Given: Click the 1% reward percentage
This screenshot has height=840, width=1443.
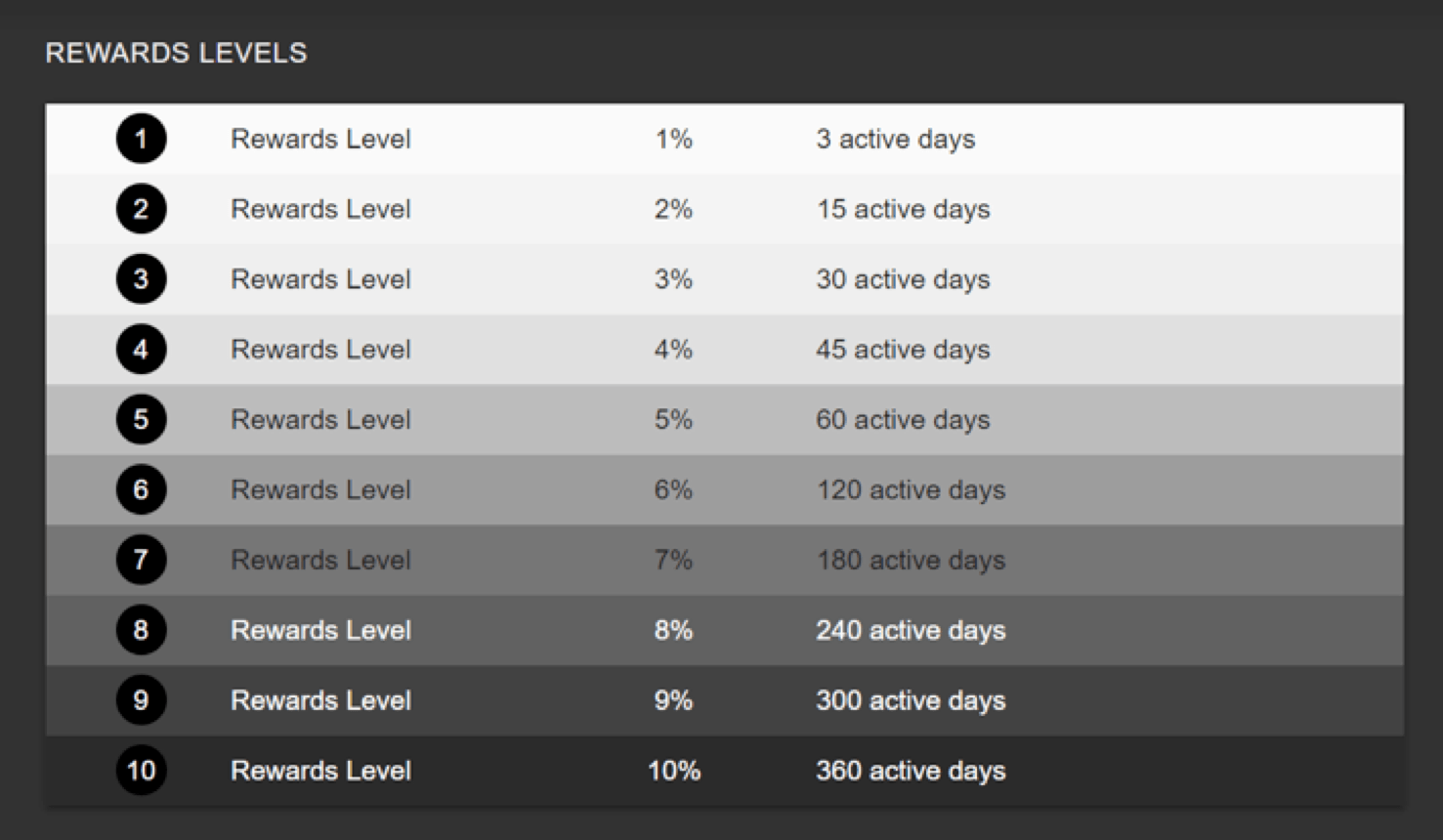Looking at the screenshot, I should (x=673, y=139).
